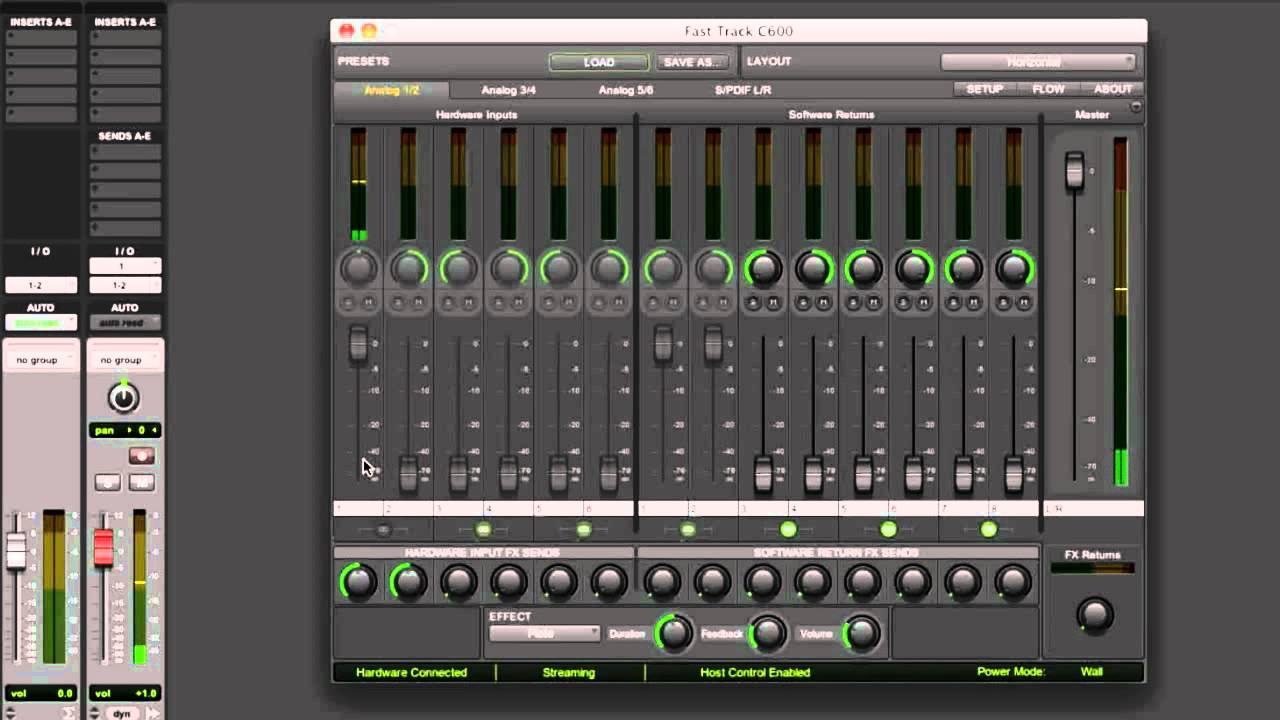Screen dimensions: 1280x720
Task: Open right track's input selector showing 1
Action: [125, 267]
